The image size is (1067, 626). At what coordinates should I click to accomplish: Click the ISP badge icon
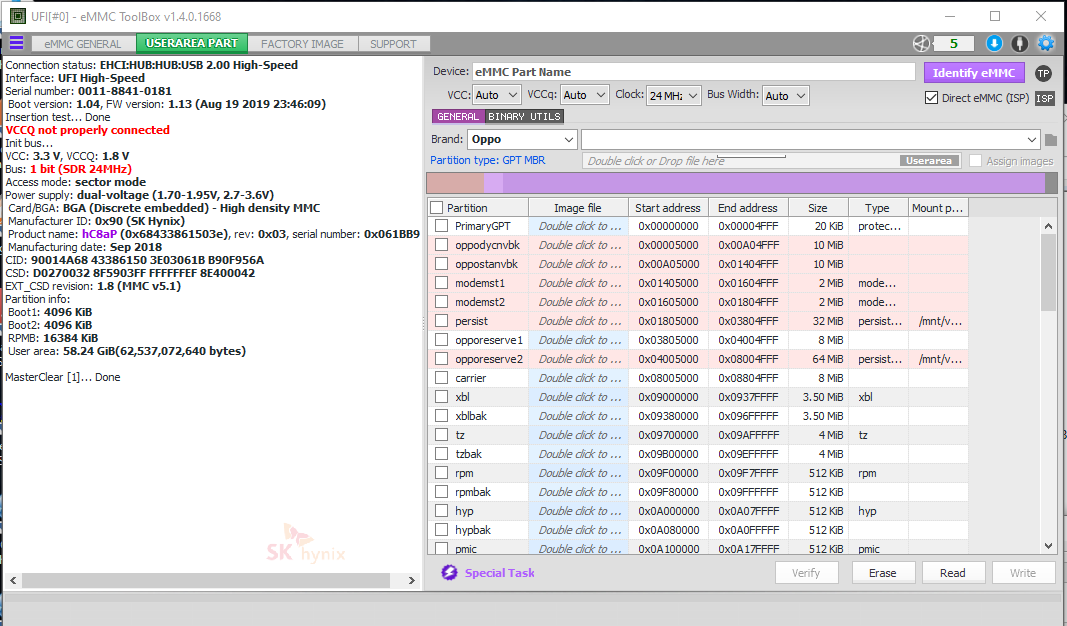coord(1045,98)
